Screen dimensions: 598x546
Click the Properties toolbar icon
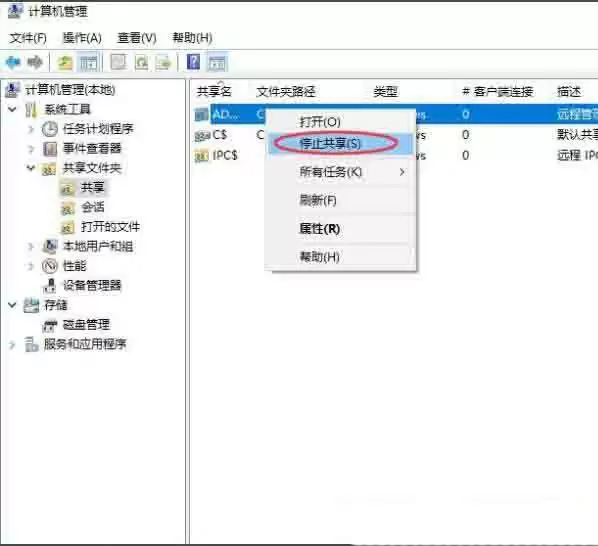[119, 63]
